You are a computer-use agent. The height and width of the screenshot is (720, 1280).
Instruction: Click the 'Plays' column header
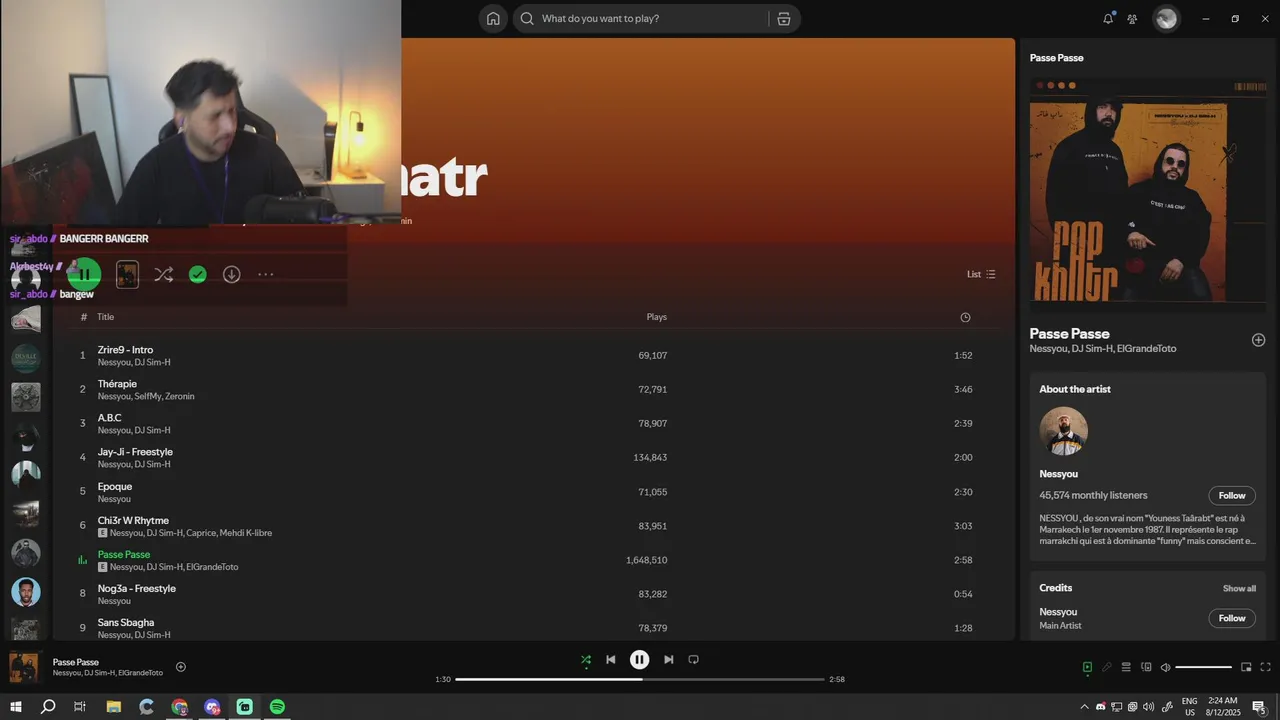[657, 317]
